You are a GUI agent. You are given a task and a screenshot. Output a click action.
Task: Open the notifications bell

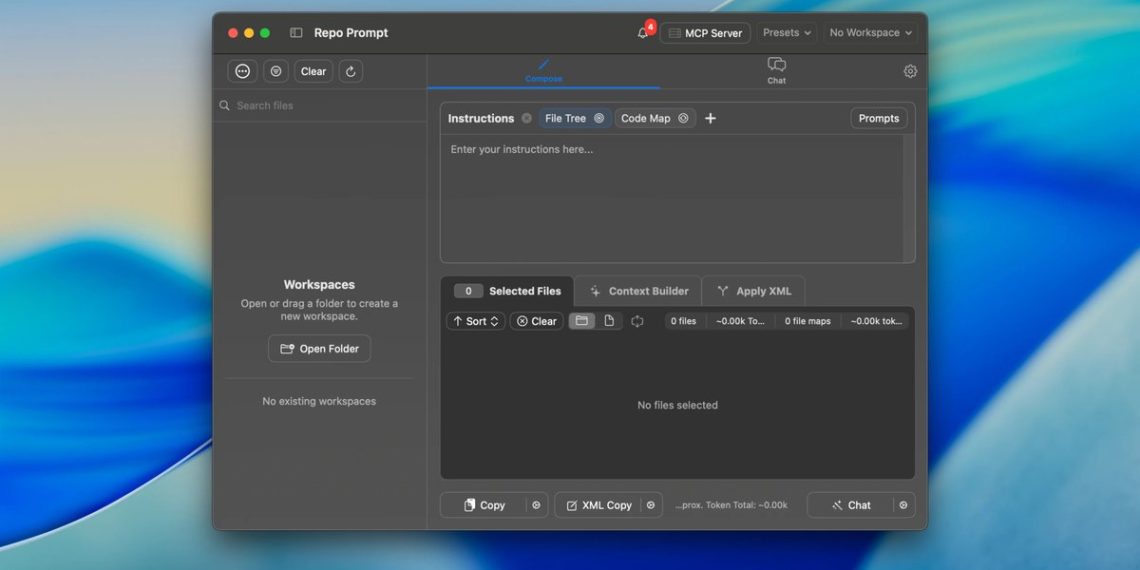click(643, 33)
